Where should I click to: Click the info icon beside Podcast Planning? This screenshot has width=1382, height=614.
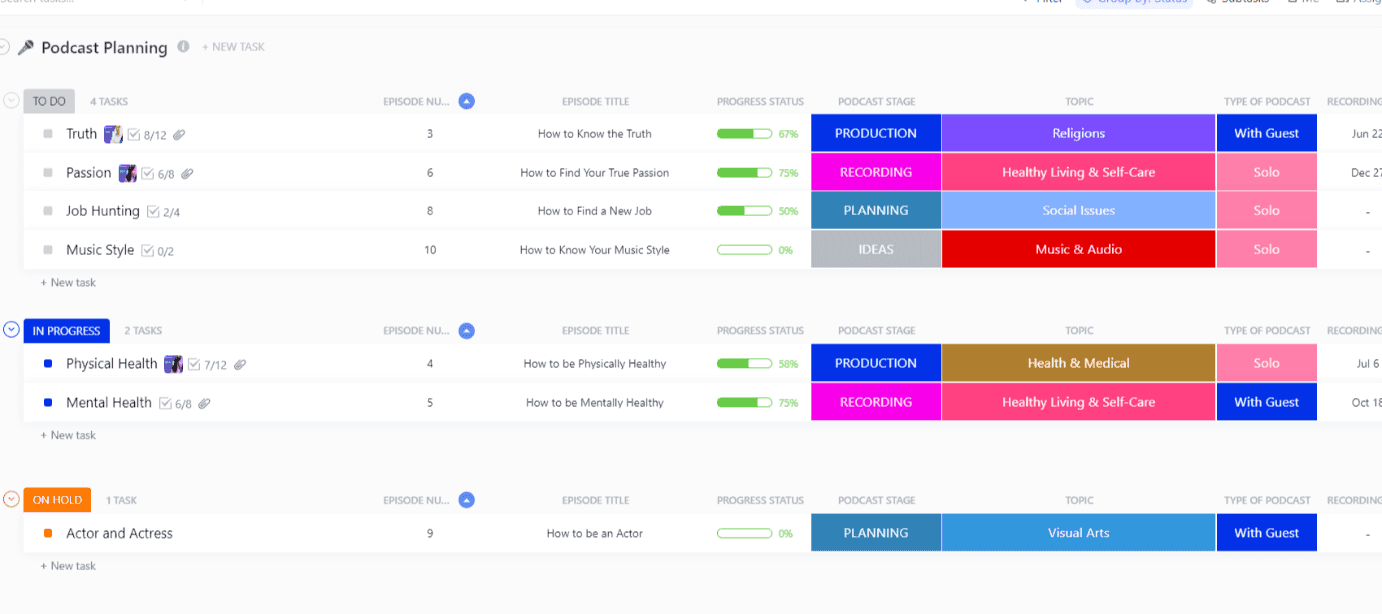pos(183,46)
